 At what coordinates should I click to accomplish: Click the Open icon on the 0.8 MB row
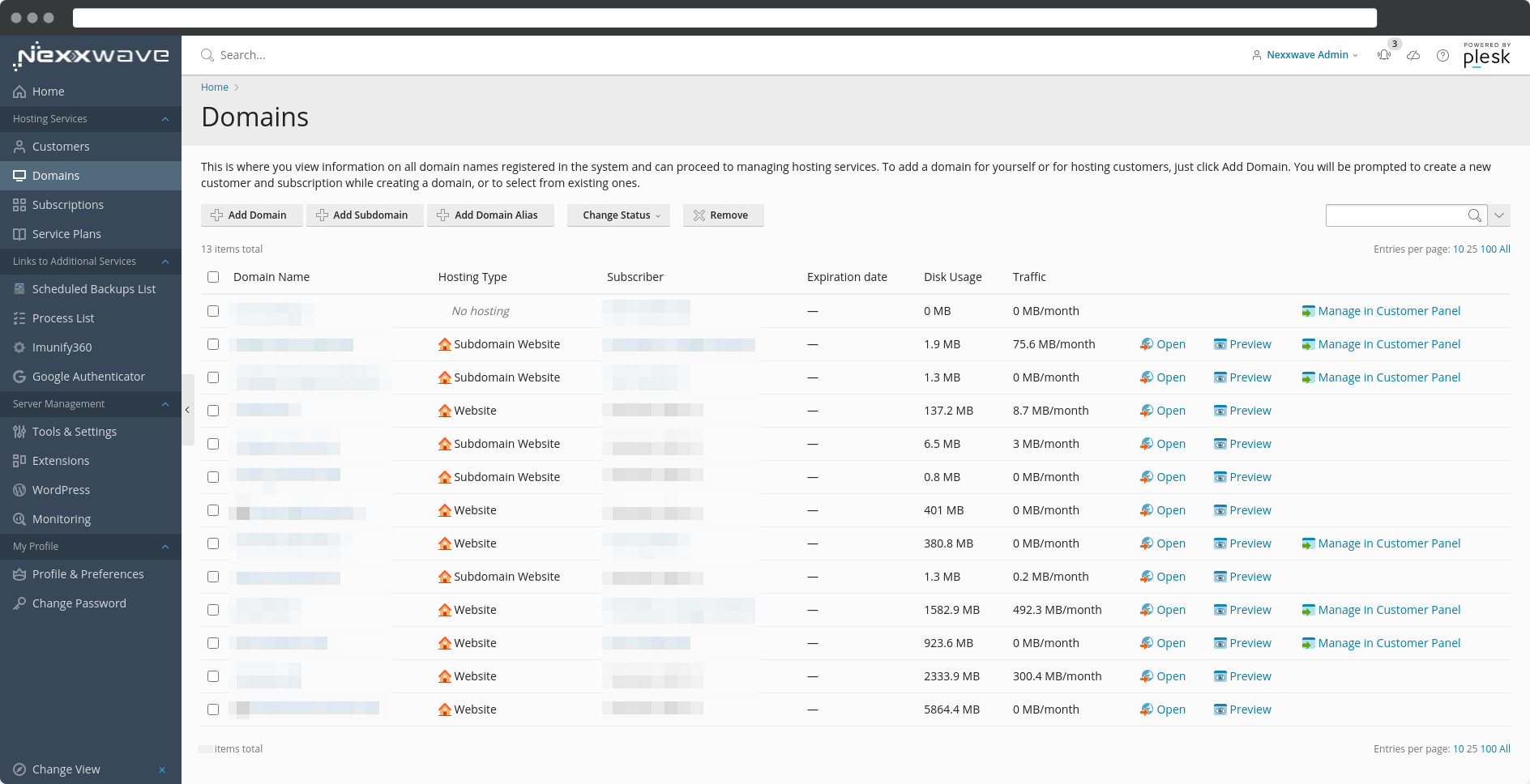[1147, 477]
